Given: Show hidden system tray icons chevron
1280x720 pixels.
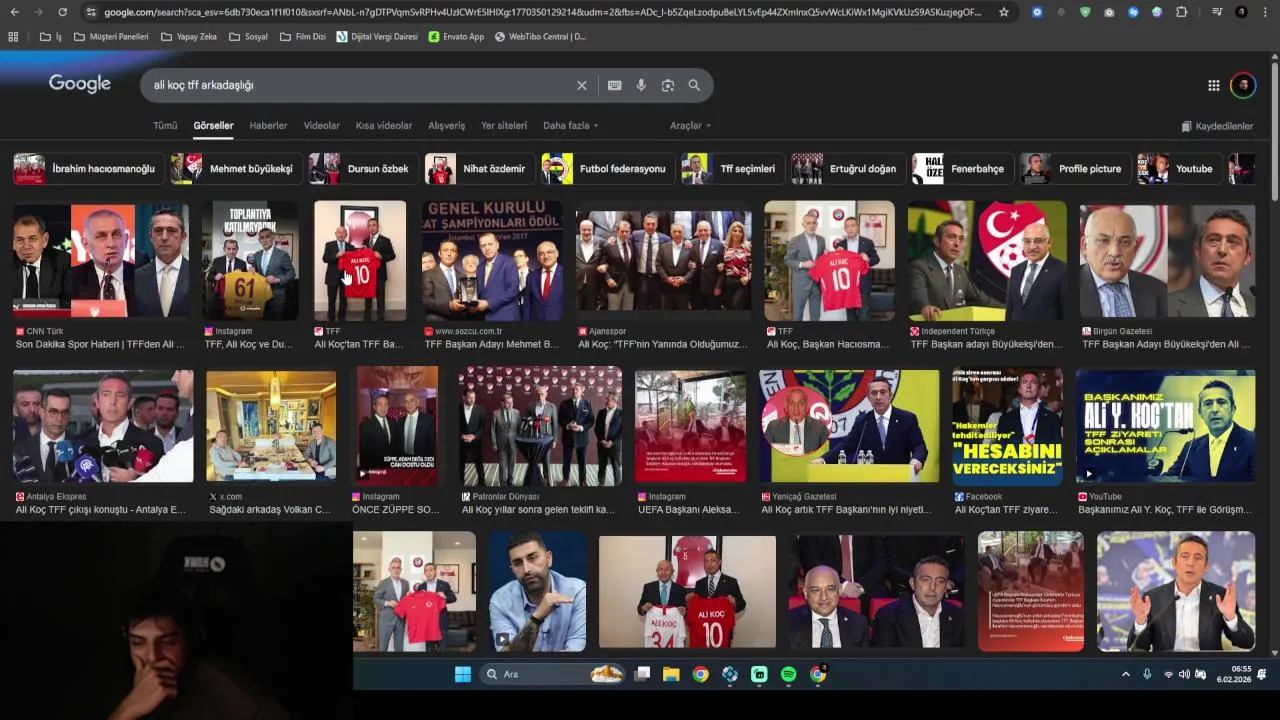Looking at the screenshot, I should (1125, 675).
